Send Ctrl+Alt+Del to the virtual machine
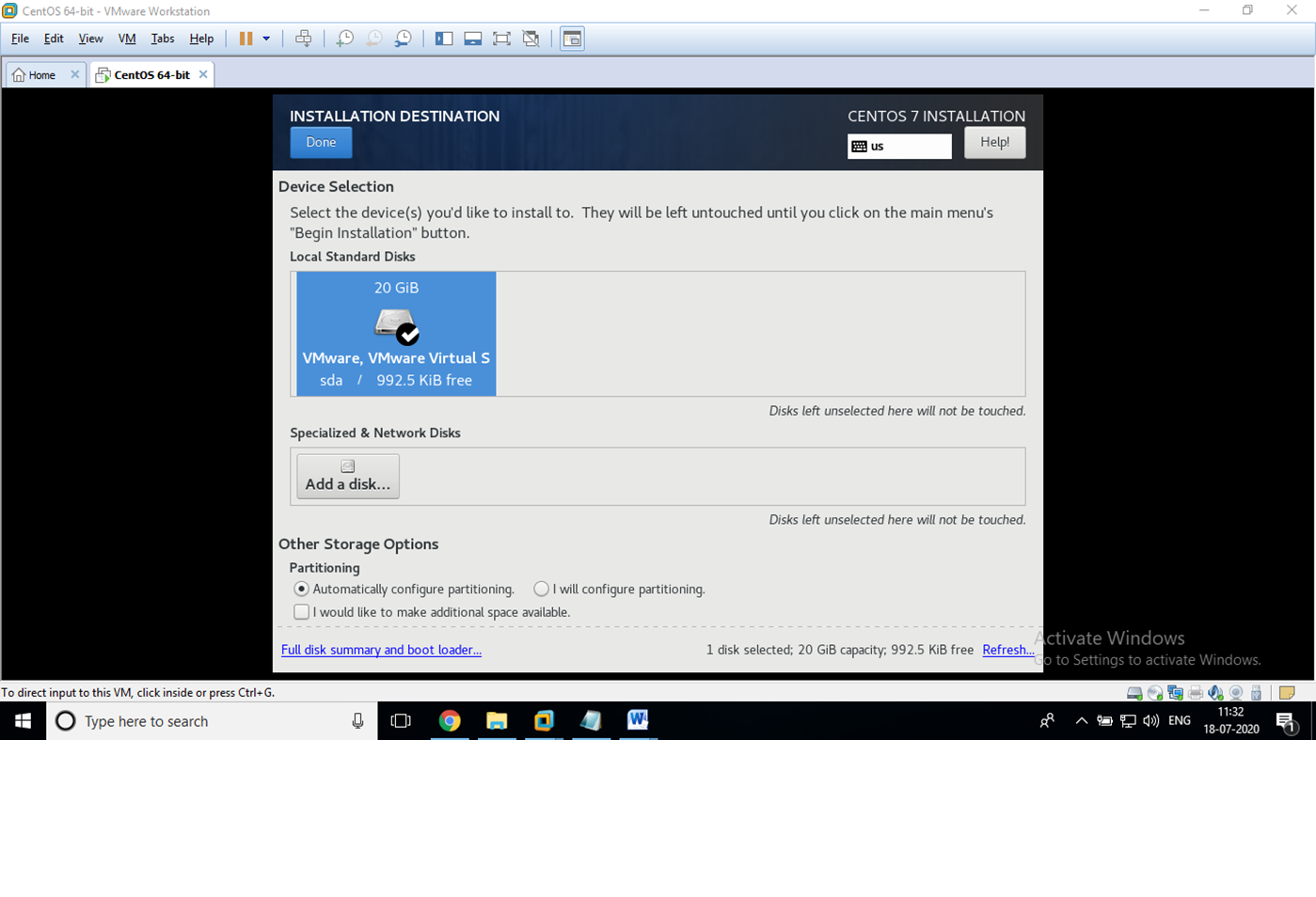 point(303,38)
